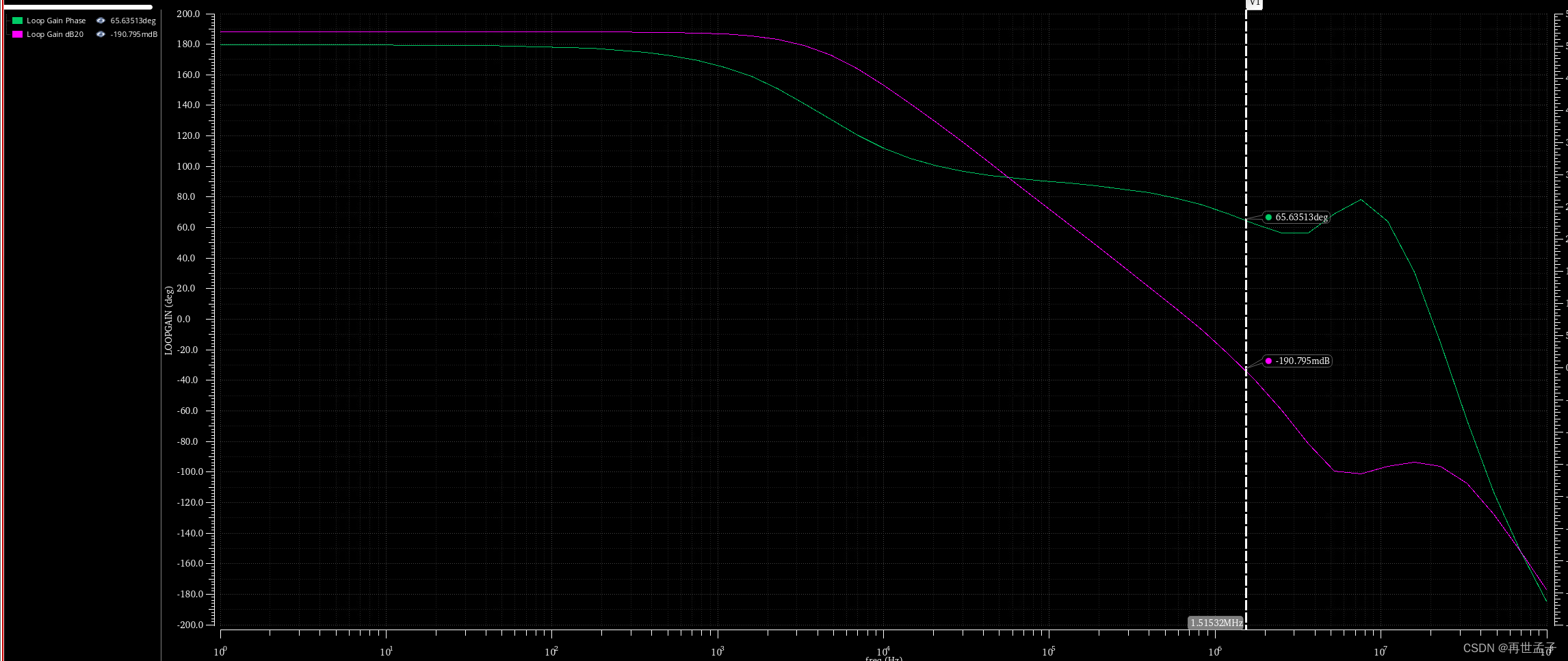Select the Loop Gain dB20 legend name
Viewport: 1568px width, 661px height.
55,34
